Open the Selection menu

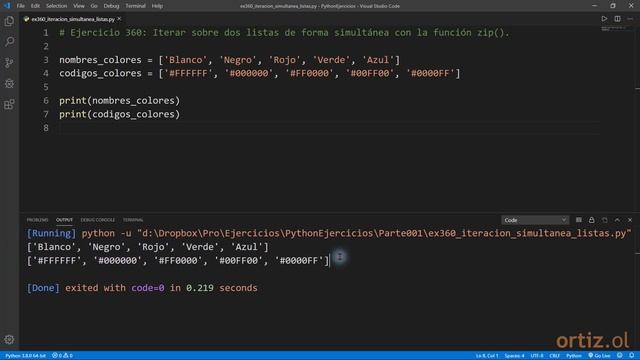pos(56,6)
